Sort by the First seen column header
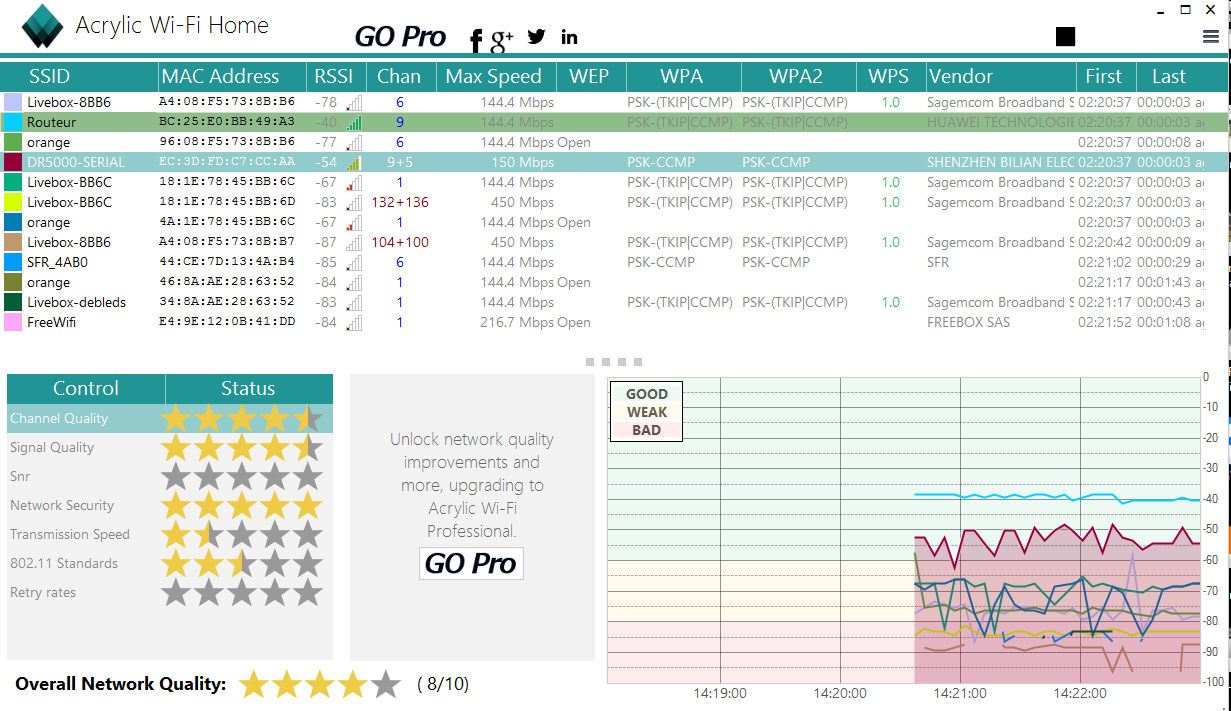 tap(1104, 77)
